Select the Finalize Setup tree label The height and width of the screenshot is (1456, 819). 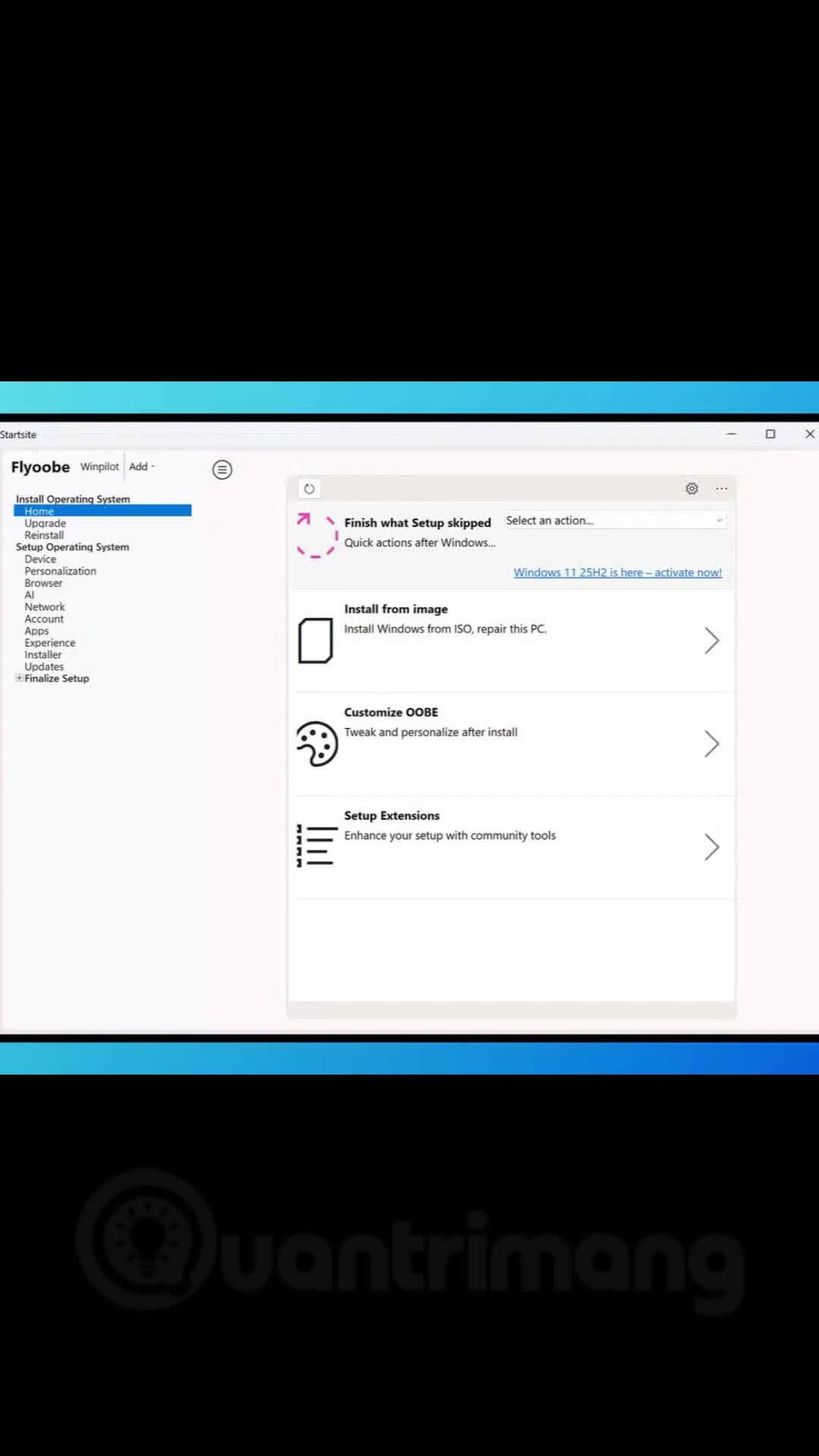[x=56, y=678]
